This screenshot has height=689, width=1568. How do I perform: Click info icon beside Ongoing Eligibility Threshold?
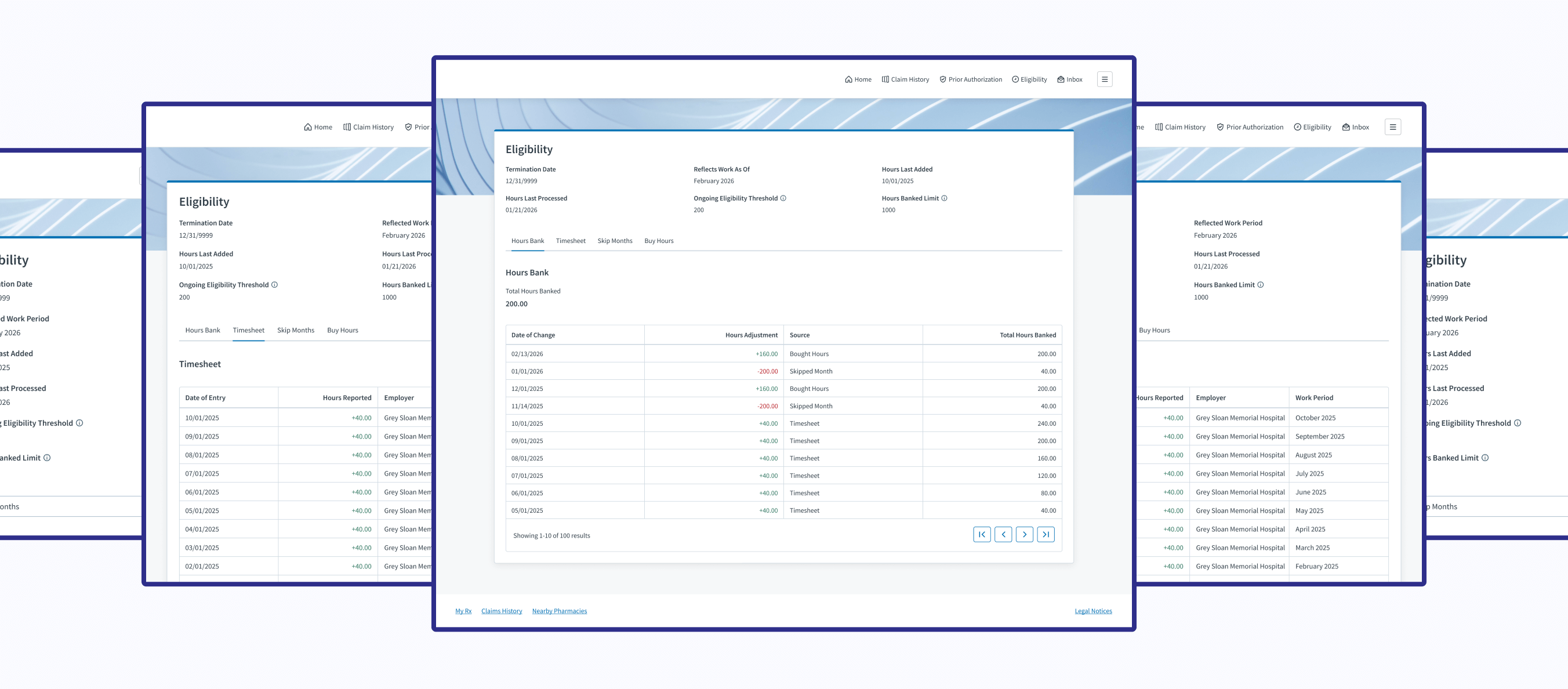[x=783, y=198]
